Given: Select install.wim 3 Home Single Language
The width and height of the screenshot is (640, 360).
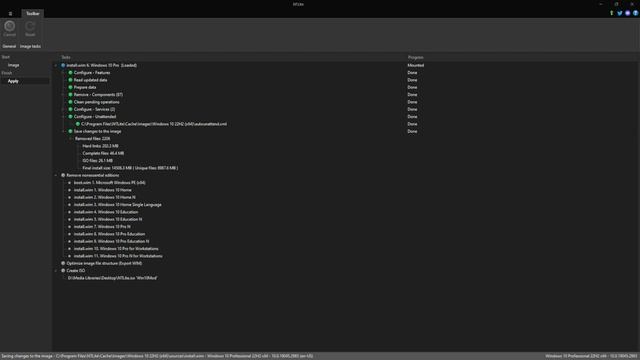Looking at the screenshot, I should 118,205.
